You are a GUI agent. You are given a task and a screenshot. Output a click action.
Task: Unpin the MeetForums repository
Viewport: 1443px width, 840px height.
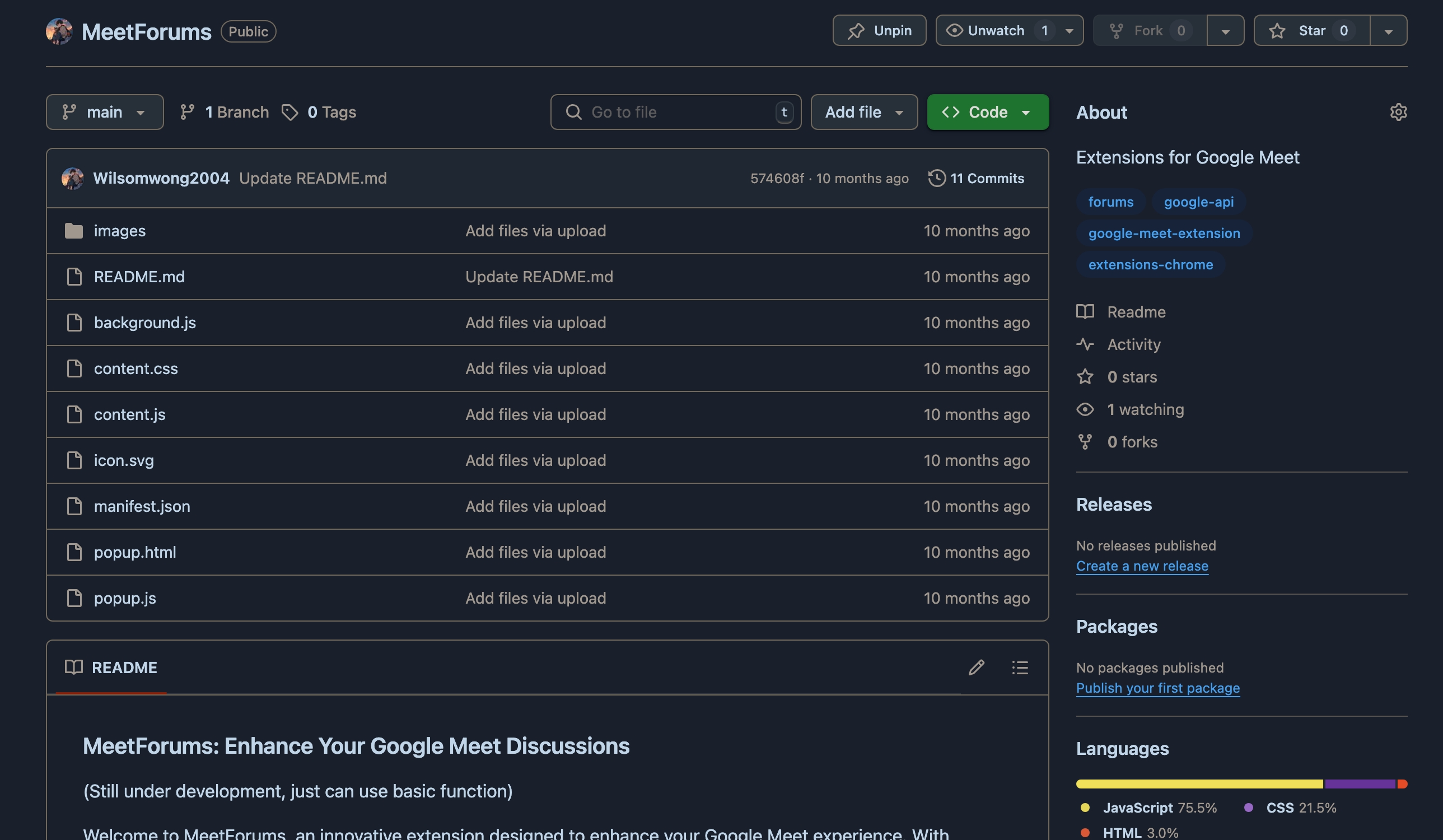coord(879,30)
